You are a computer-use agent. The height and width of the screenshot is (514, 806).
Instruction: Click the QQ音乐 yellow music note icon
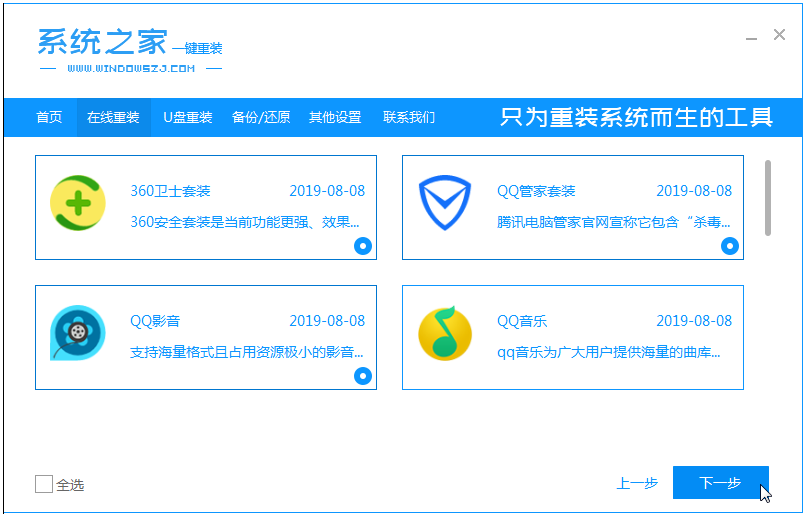tap(445, 333)
